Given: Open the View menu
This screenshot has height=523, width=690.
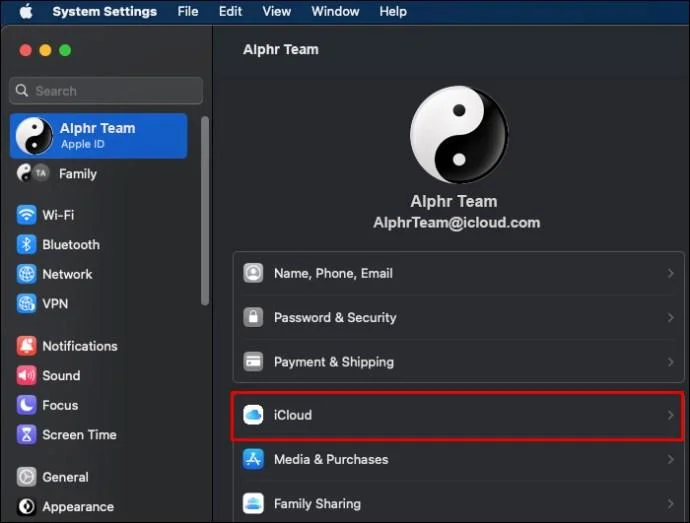Looking at the screenshot, I should [277, 11].
